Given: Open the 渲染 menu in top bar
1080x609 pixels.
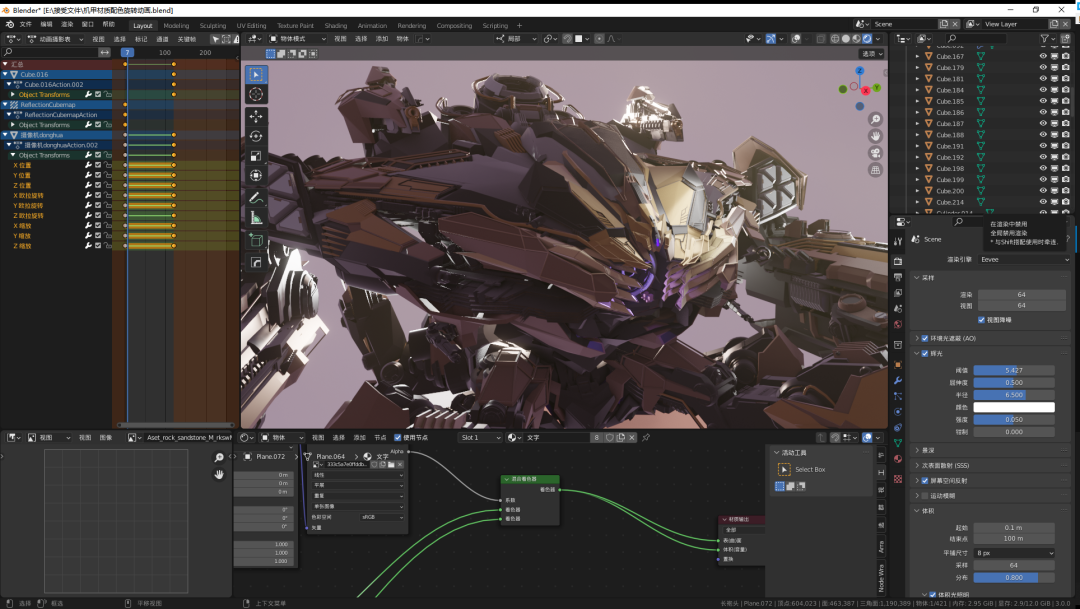Looking at the screenshot, I should tap(67, 24).
